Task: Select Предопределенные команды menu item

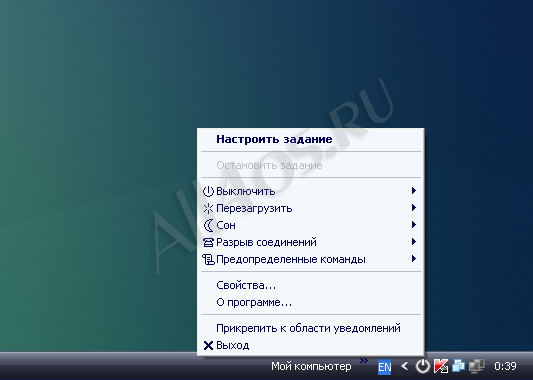Action: tap(310, 259)
